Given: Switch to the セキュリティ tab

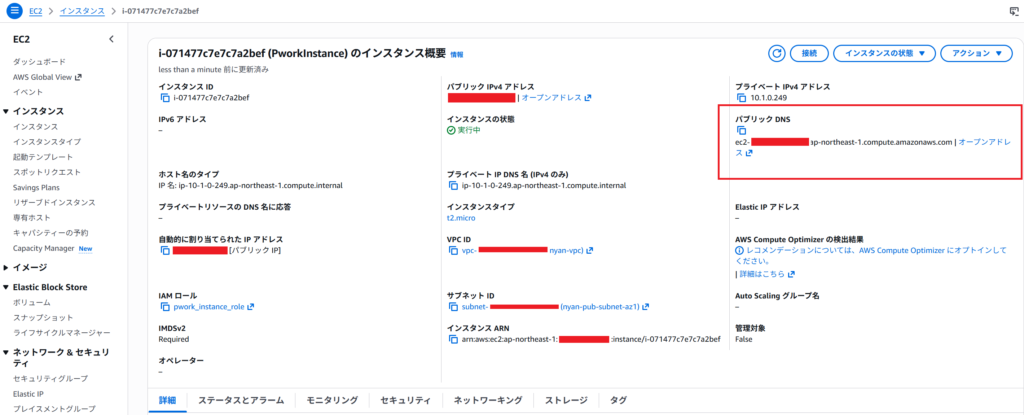Looking at the screenshot, I should (405, 400).
